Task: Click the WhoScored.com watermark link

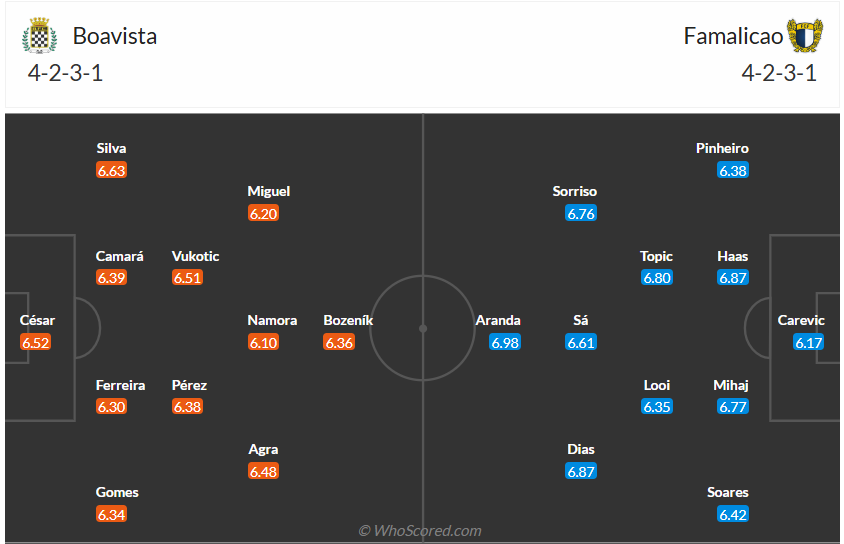Action: 420,531
